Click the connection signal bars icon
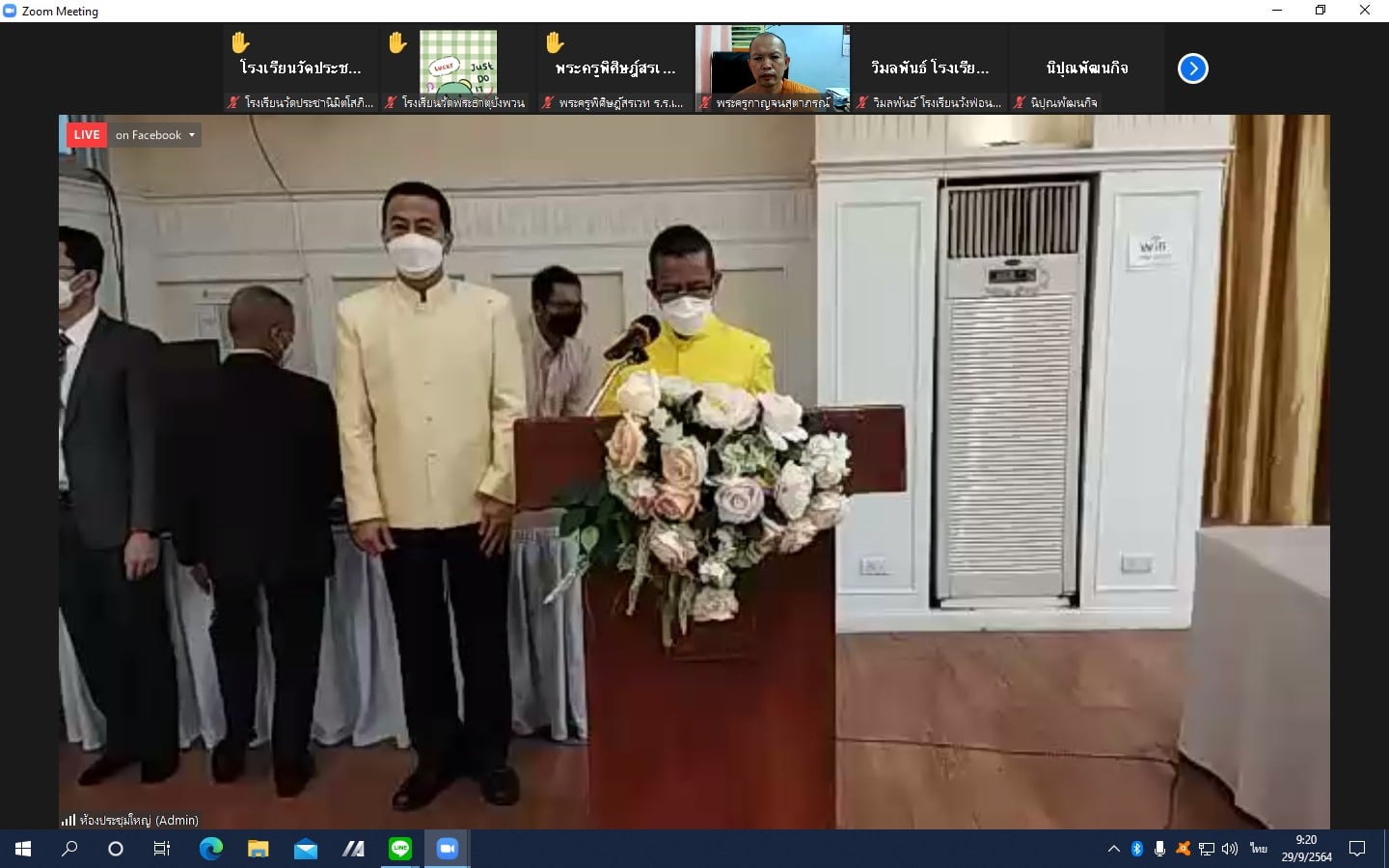Screen dimensions: 1389x868 point(68,820)
